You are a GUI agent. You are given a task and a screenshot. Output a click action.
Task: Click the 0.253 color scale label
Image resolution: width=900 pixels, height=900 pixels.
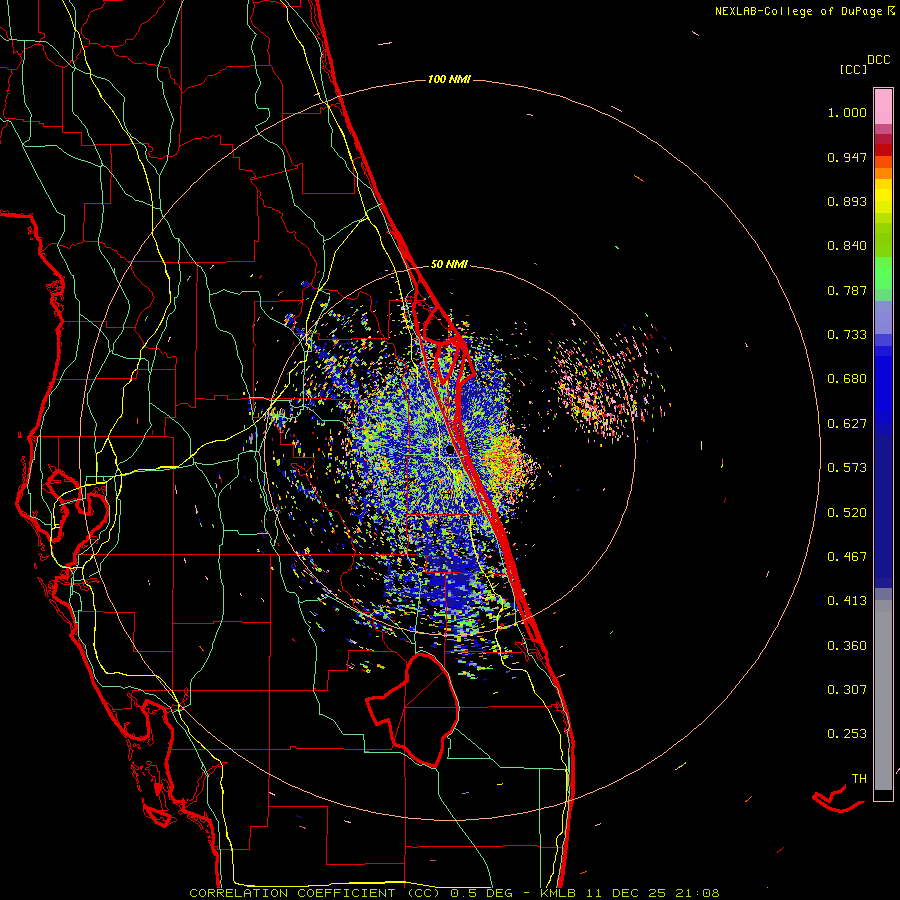pos(847,734)
